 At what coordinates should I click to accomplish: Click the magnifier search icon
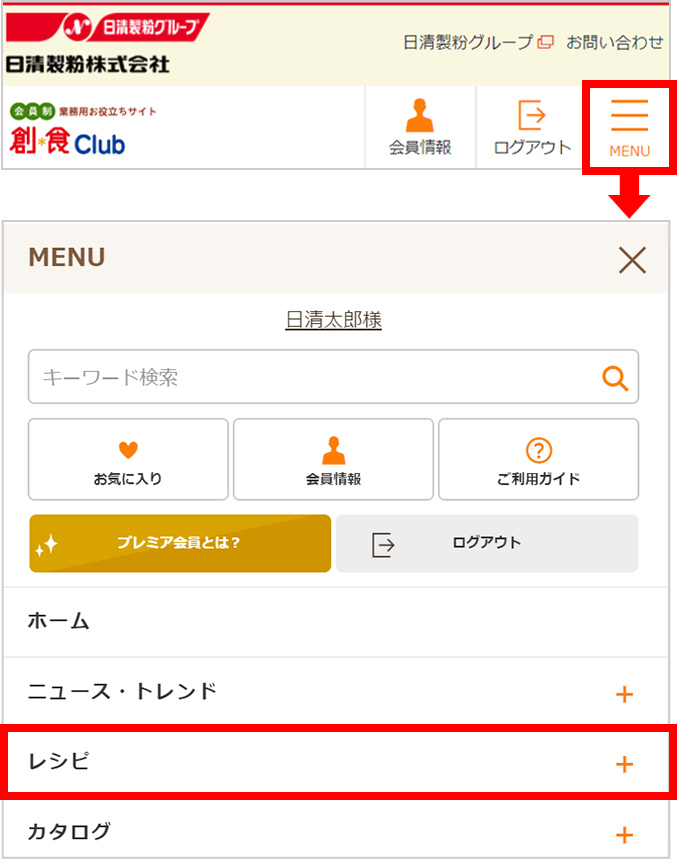[615, 377]
